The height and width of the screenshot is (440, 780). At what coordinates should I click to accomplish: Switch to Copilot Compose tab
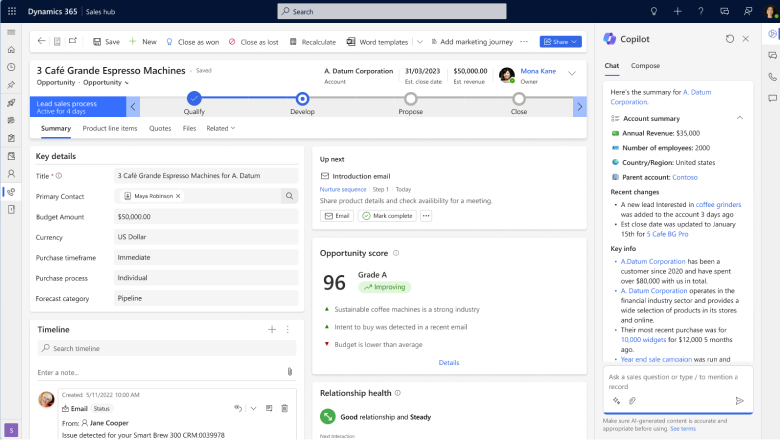[645, 66]
